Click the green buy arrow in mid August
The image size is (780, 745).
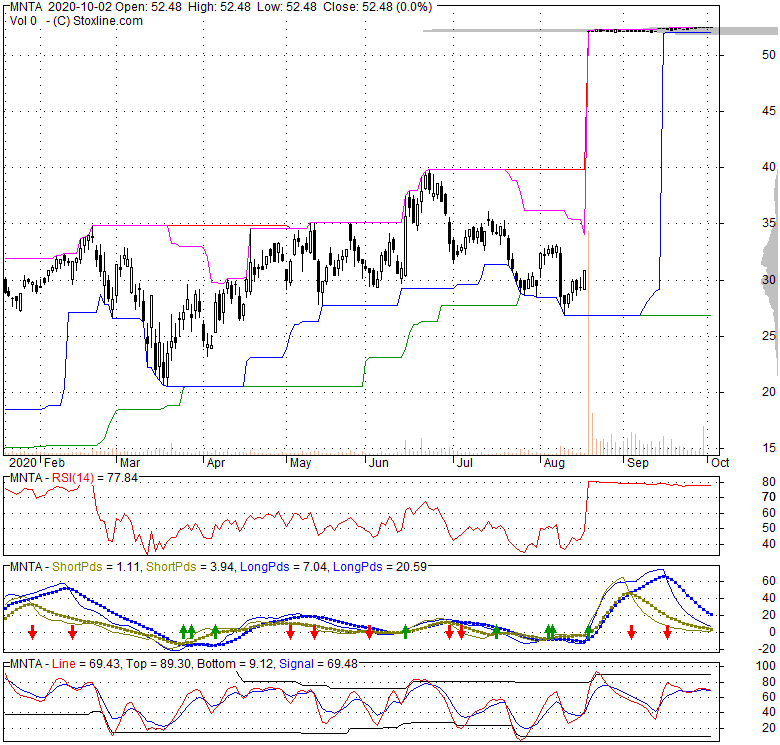tap(588, 632)
